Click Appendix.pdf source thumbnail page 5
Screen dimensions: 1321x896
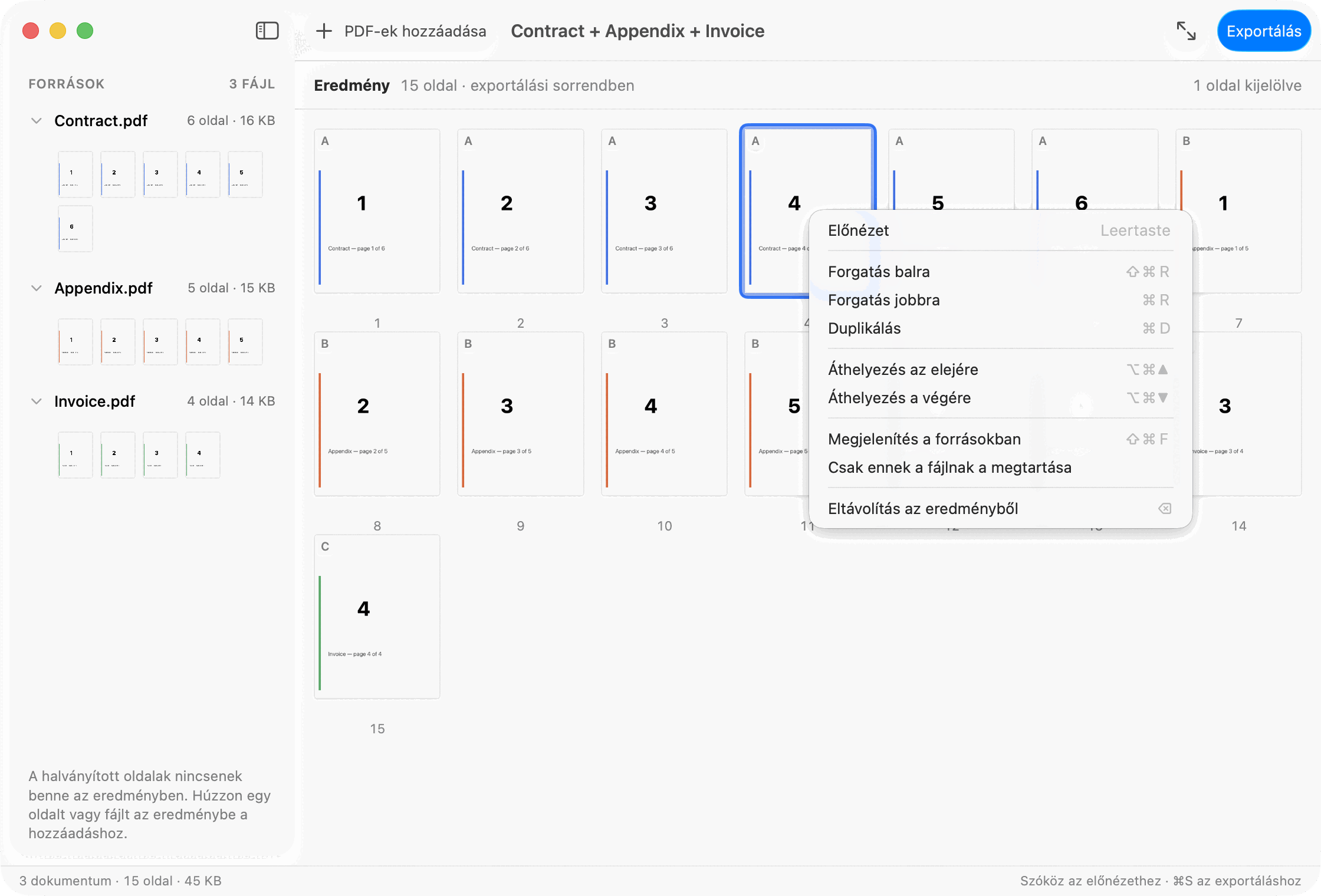245,341
